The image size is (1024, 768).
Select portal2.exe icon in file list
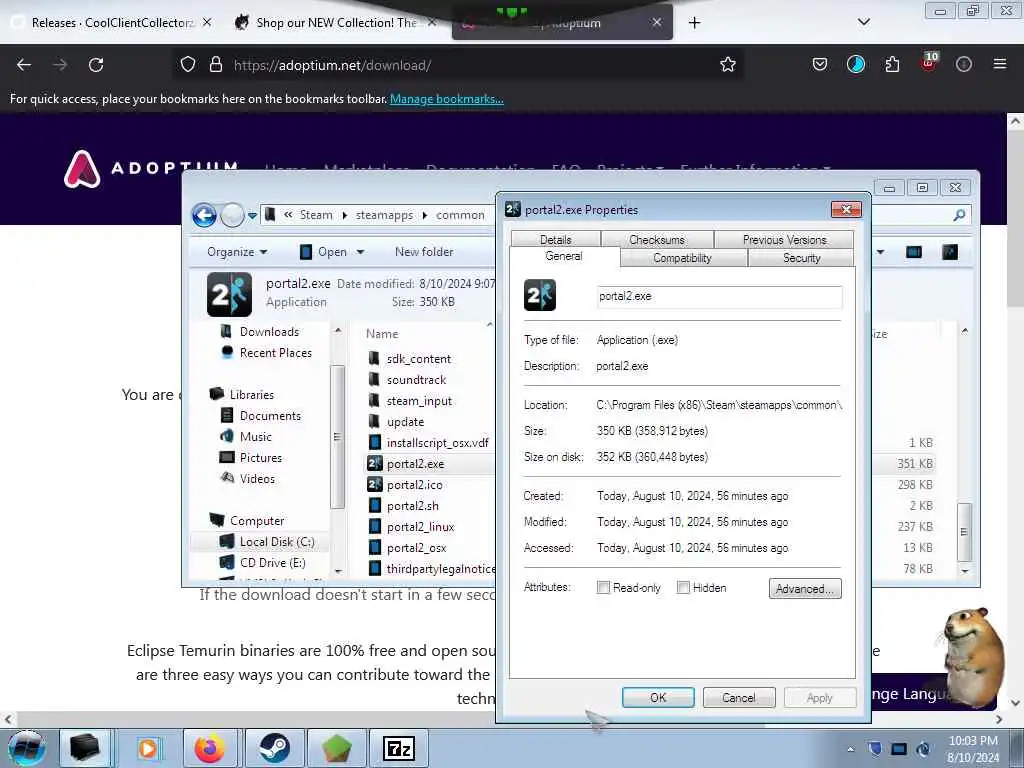point(374,464)
